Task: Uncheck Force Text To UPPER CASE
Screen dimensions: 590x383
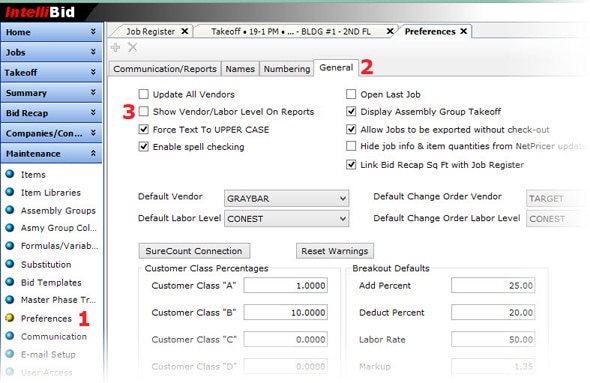Action: (143, 129)
